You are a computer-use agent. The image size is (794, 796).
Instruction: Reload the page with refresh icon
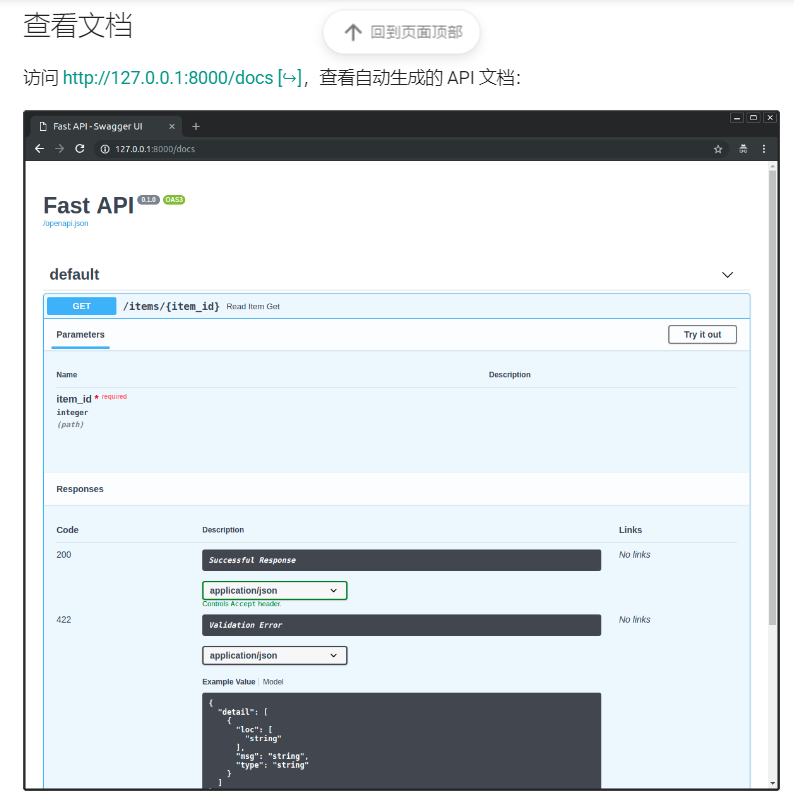pyautogui.click(x=80, y=149)
